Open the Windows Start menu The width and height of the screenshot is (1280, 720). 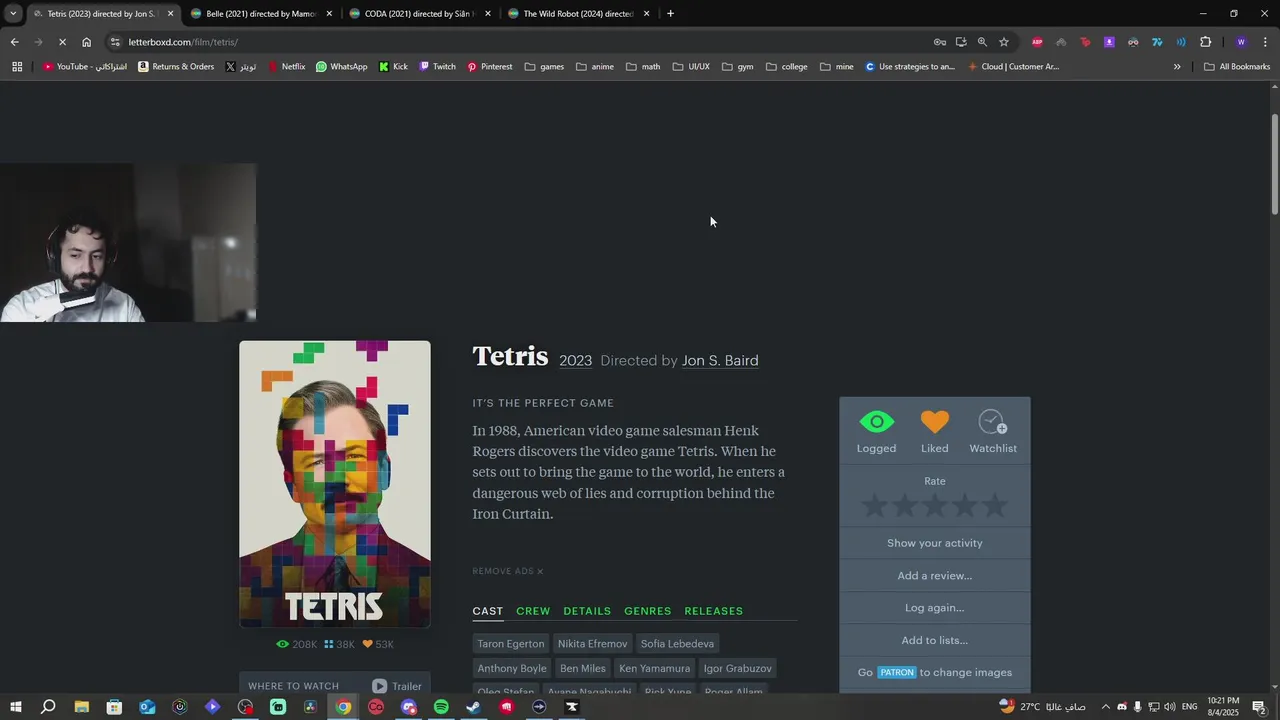point(15,707)
